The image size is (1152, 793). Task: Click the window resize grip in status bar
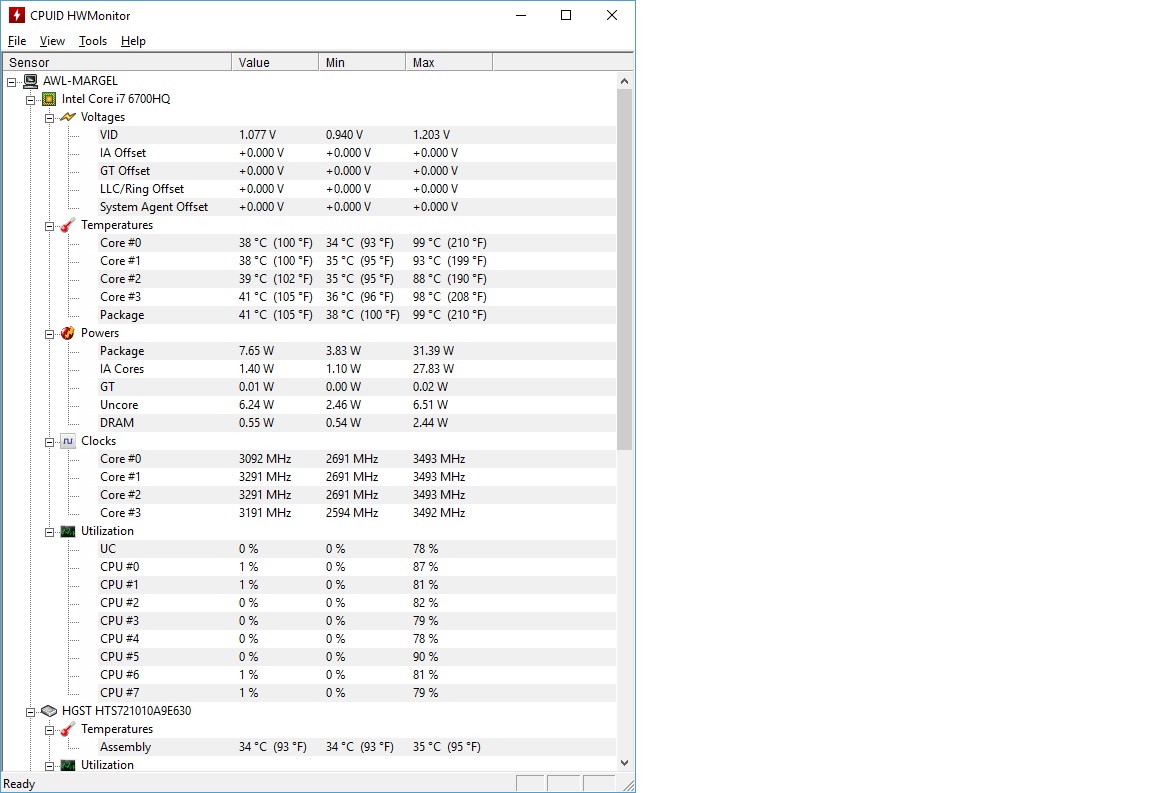[x=628, y=785]
